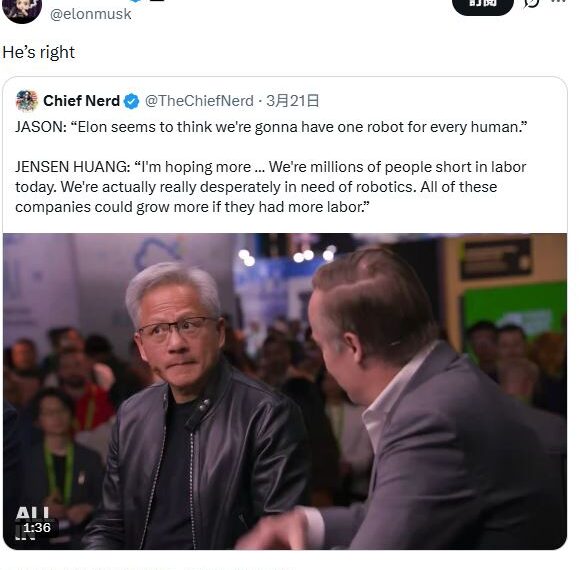Click the 1:36 video duration badge
Screen dimensions: 580x570
pyautogui.click(x=37, y=527)
